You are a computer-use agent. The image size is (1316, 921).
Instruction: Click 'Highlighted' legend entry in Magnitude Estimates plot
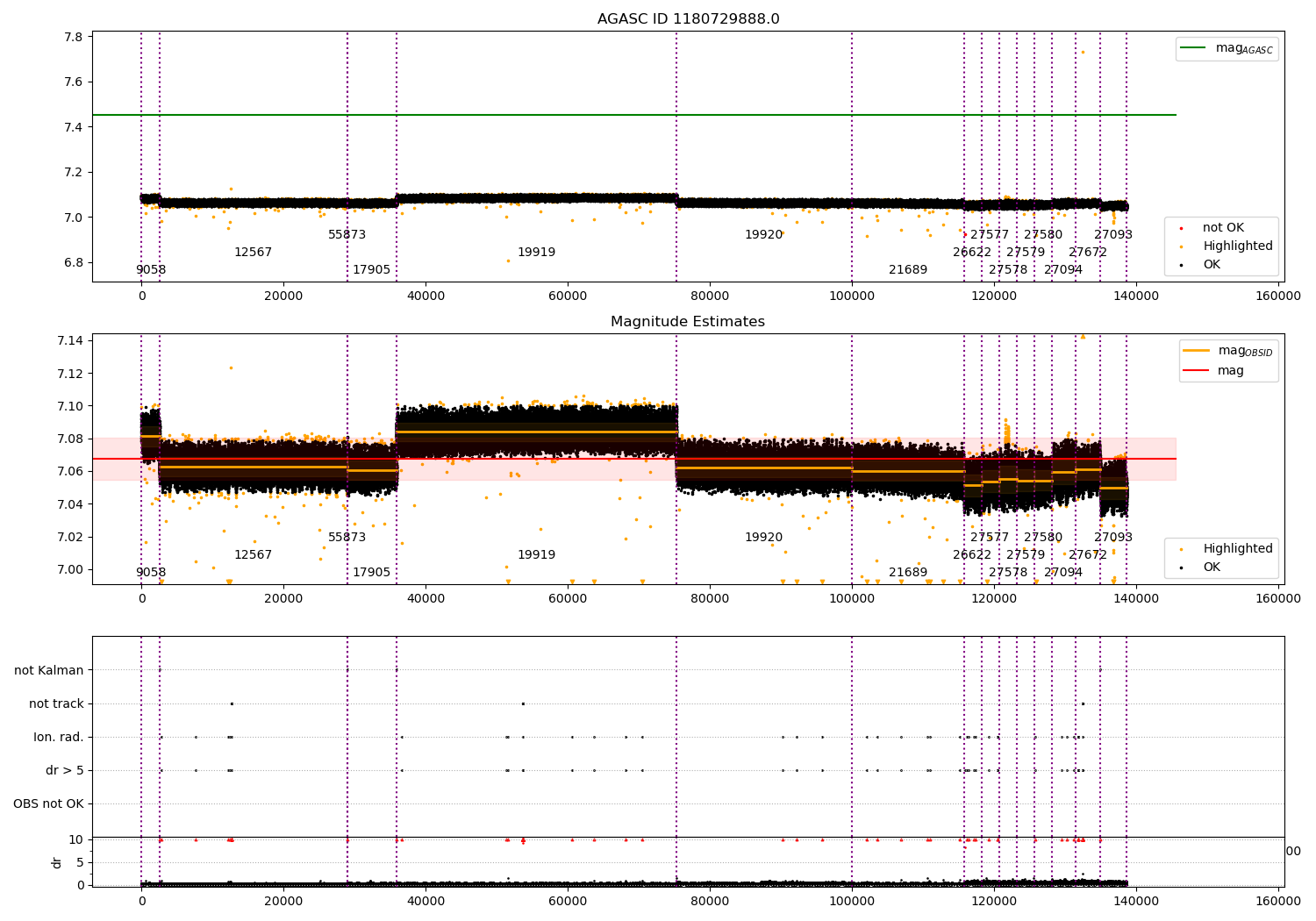1227,549
